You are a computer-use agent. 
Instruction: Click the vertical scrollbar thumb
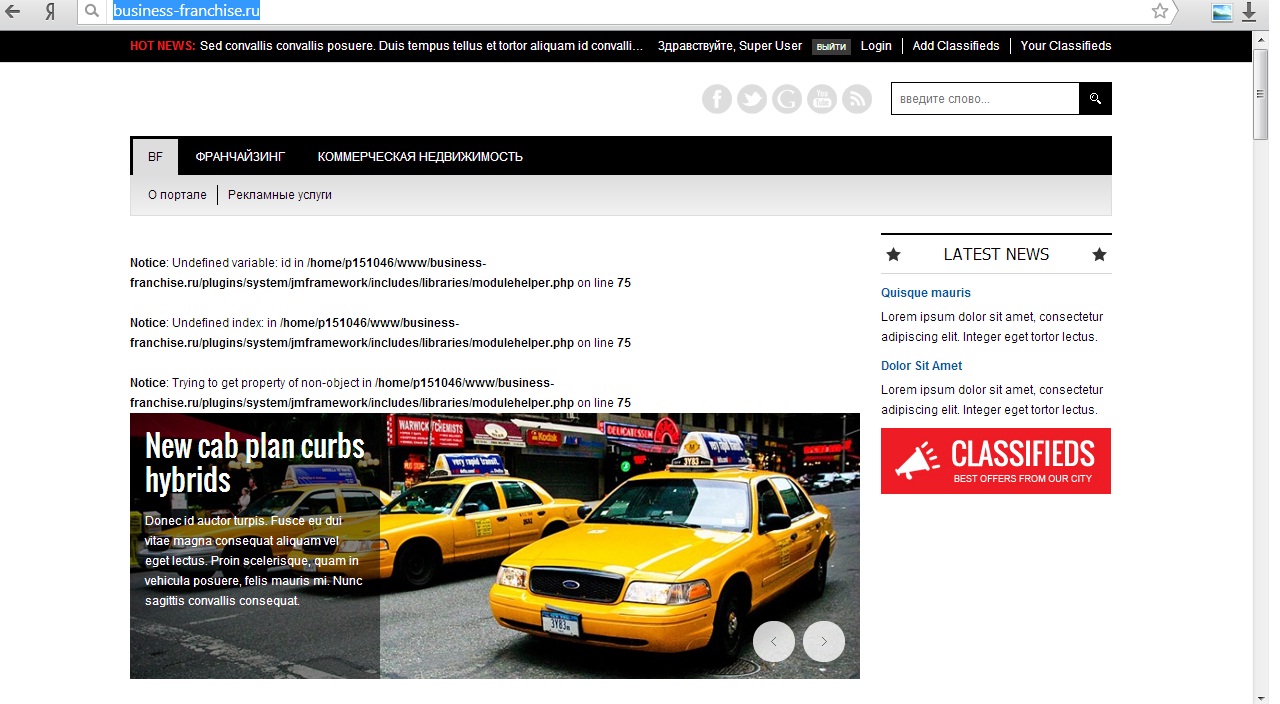click(1261, 95)
